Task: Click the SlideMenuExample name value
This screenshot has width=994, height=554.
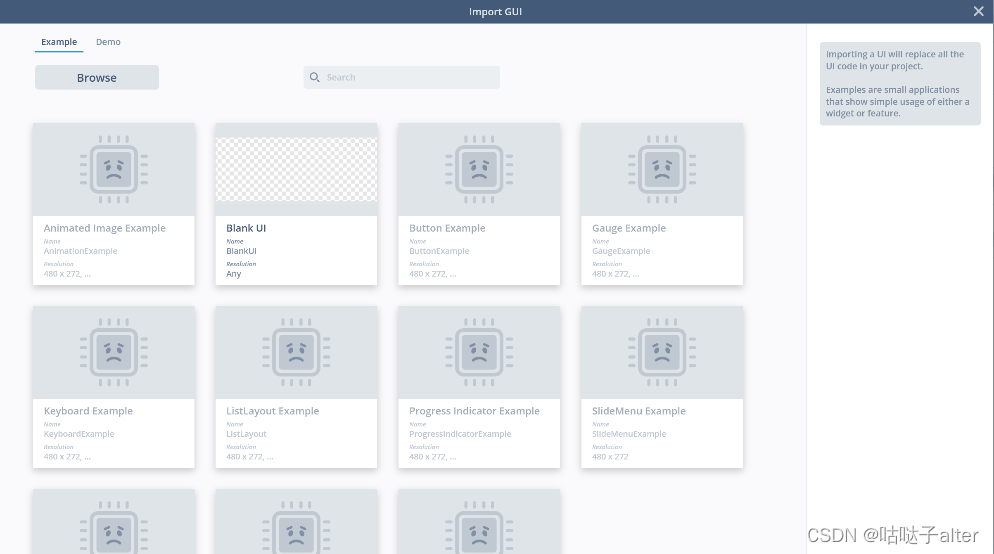Action: click(629, 434)
